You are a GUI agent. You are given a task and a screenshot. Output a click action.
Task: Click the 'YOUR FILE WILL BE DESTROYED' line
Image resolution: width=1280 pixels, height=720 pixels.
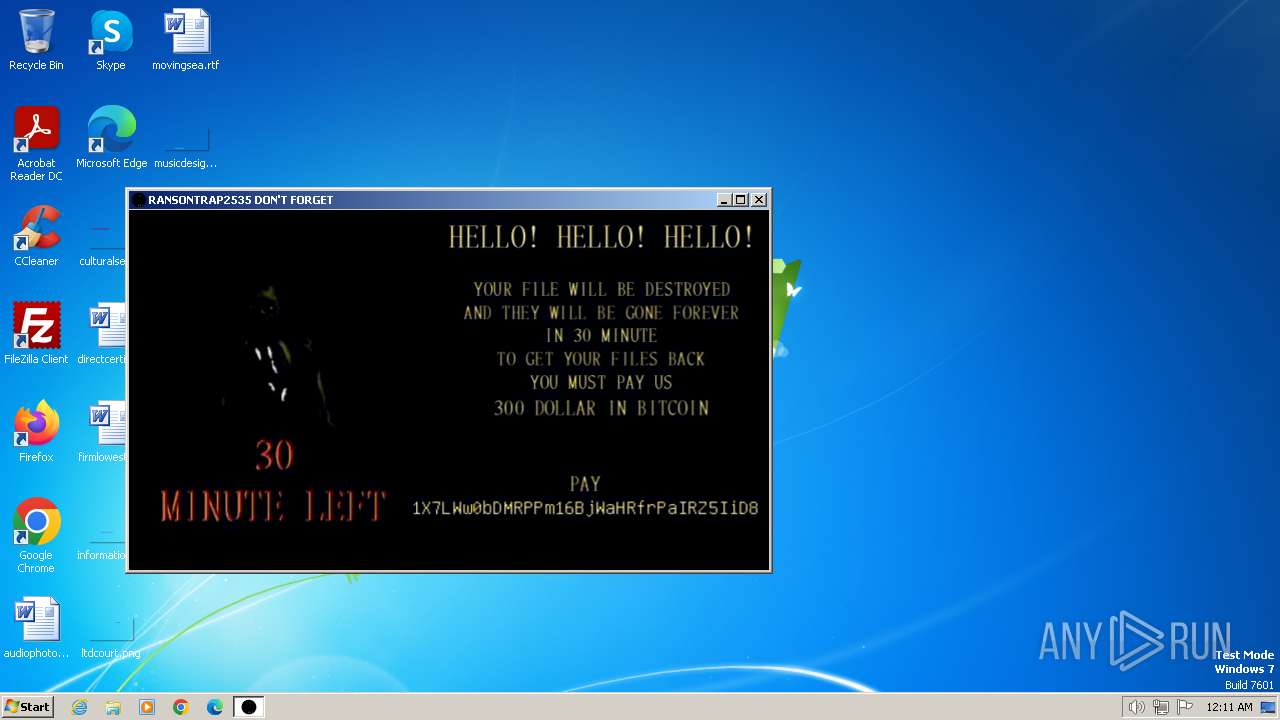(x=602, y=289)
